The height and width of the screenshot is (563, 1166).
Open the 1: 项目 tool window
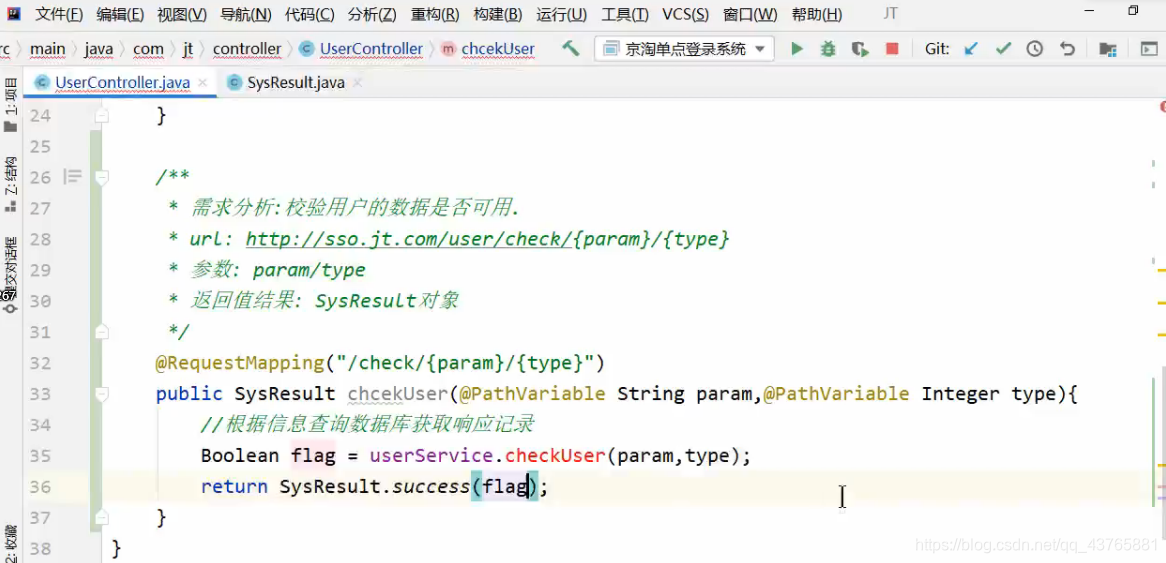click(10, 106)
